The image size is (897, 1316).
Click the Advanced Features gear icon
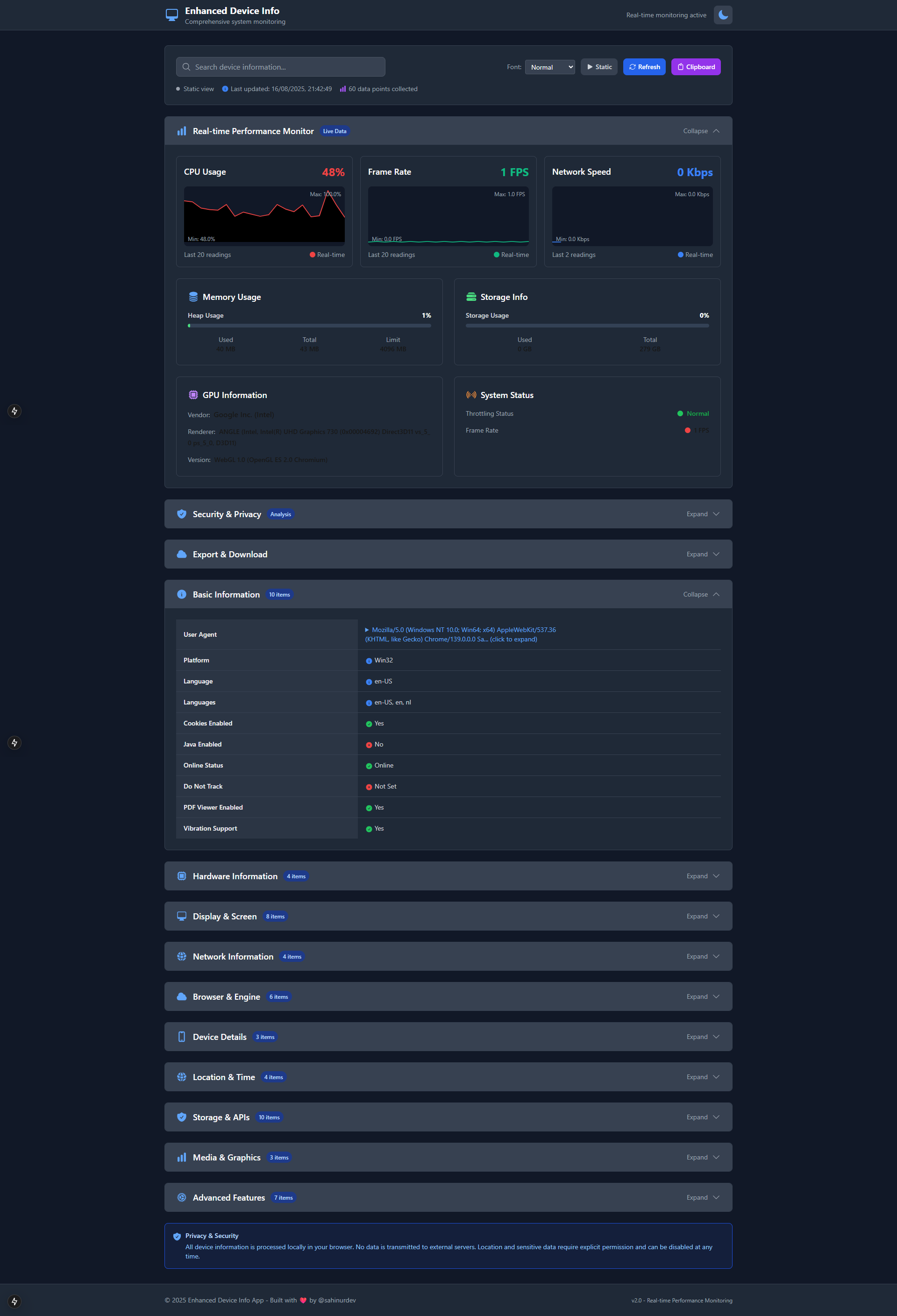pyautogui.click(x=181, y=1198)
